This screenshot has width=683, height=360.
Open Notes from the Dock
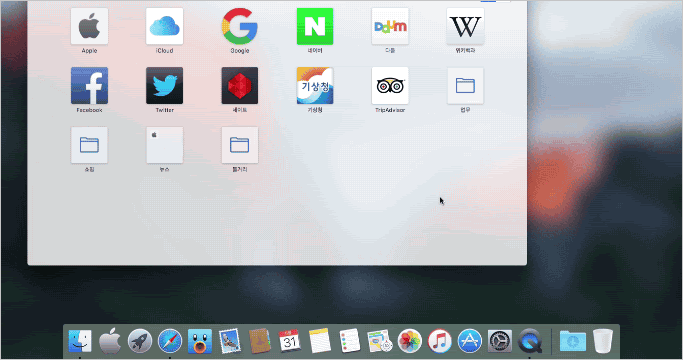tap(320, 341)
